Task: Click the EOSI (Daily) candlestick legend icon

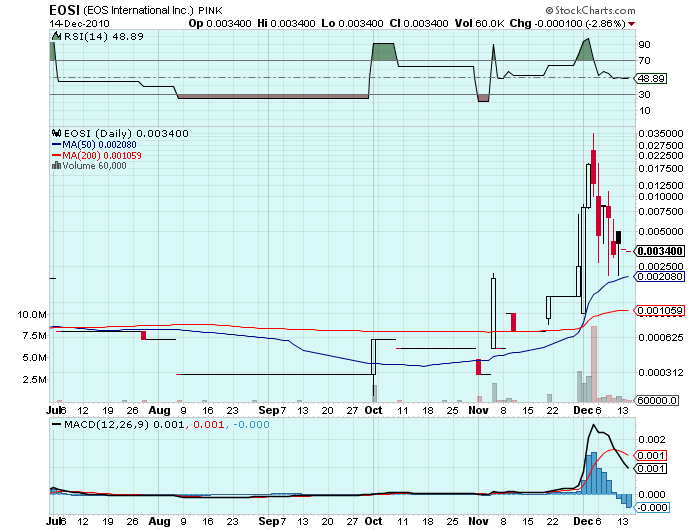Action: point(55,133)
